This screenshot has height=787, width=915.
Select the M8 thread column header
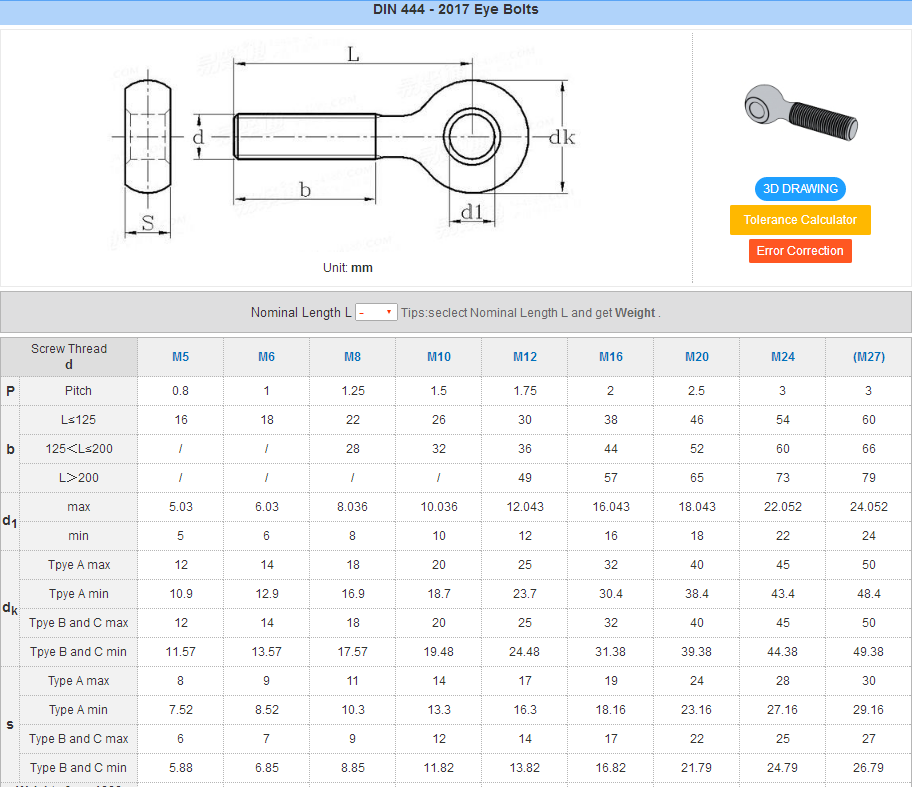352,356
